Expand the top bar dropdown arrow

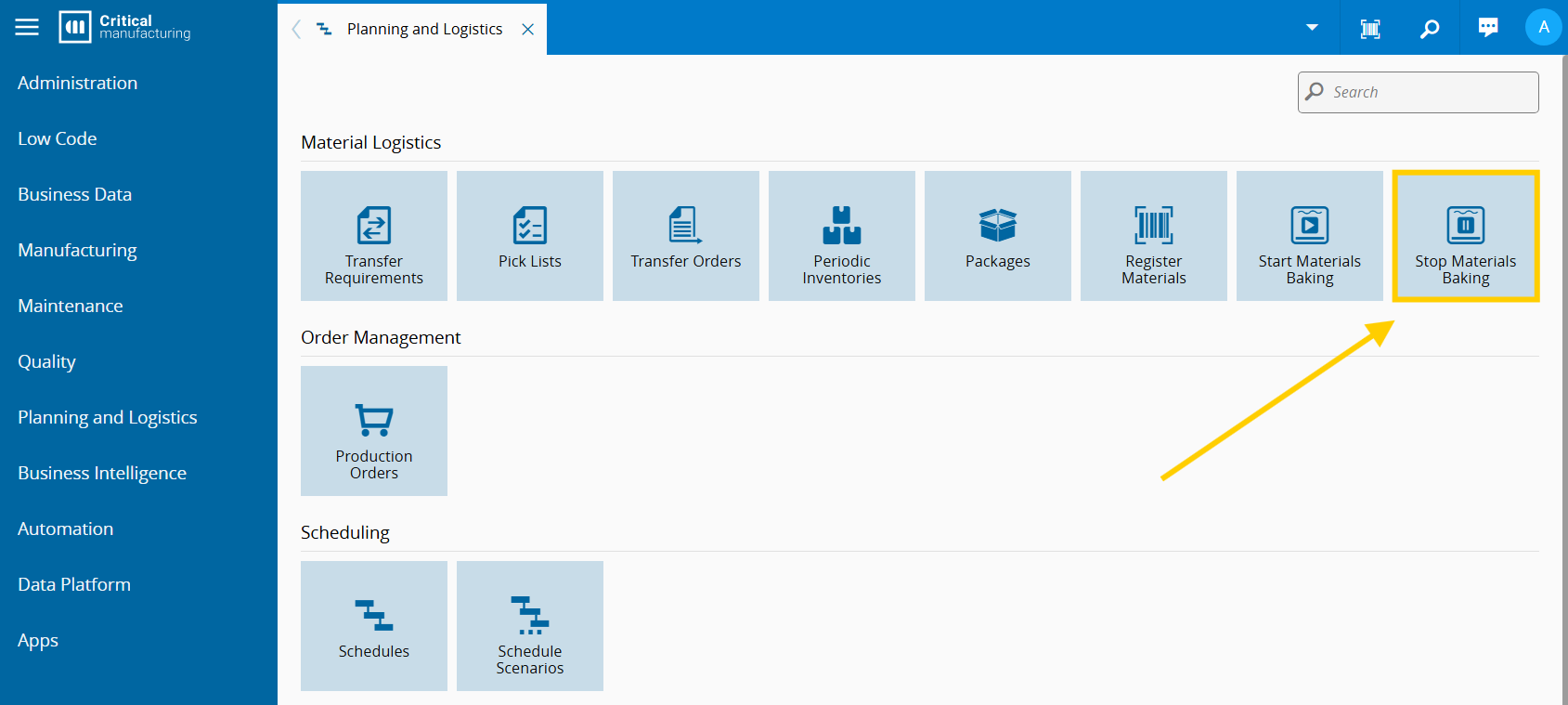coord(1312,27)
